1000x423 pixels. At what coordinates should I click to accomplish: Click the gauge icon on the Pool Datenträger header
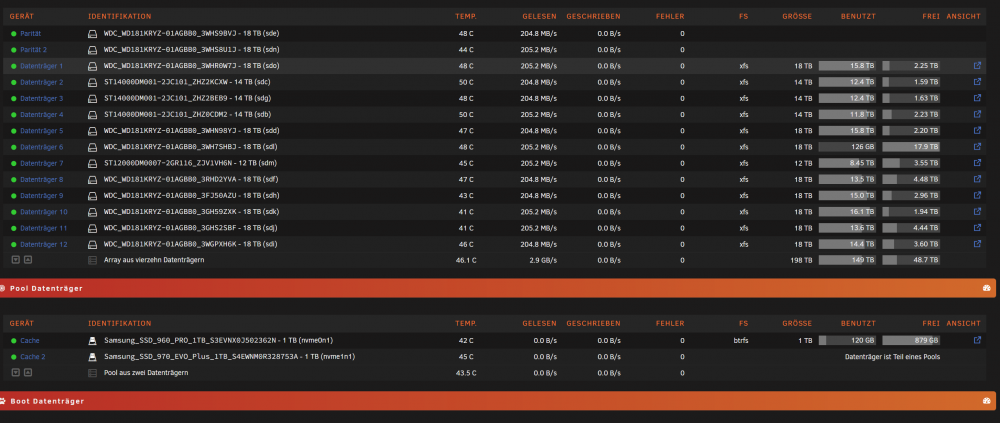(987, 288)
